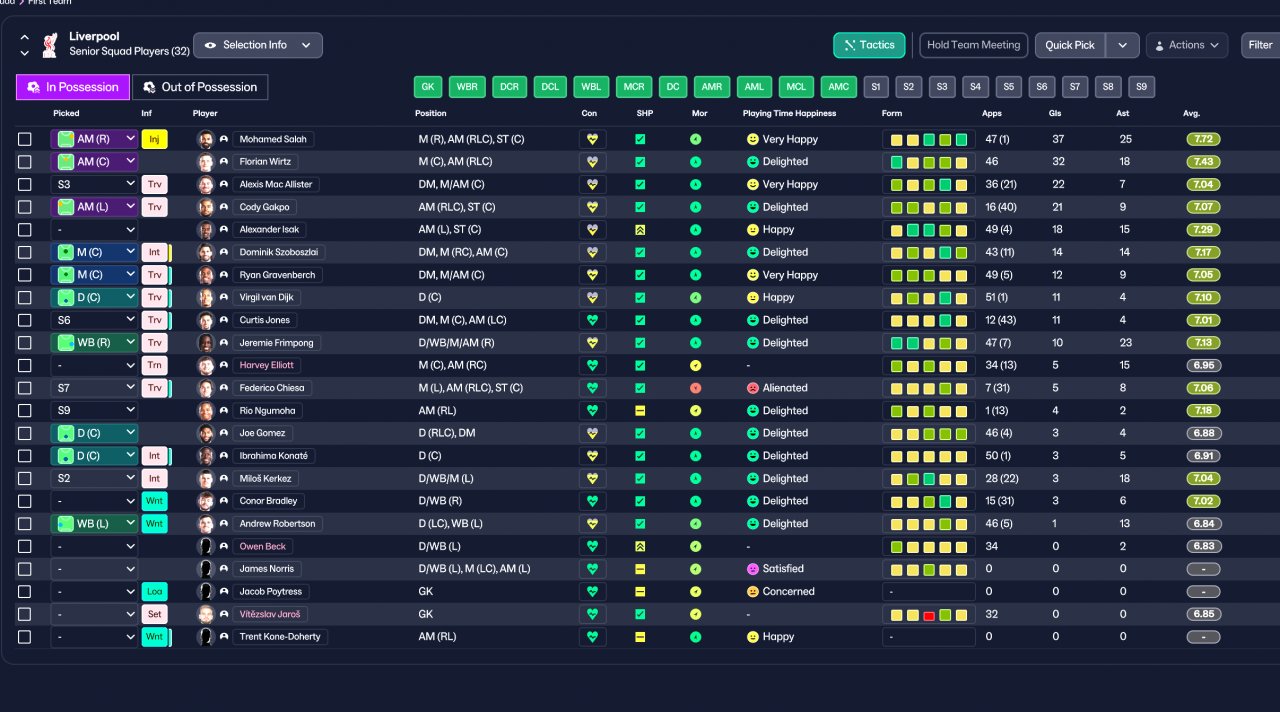
Task: Click Virgil van Dijk's player portrait
Action: pyautogui.click(x=206, y=298)
